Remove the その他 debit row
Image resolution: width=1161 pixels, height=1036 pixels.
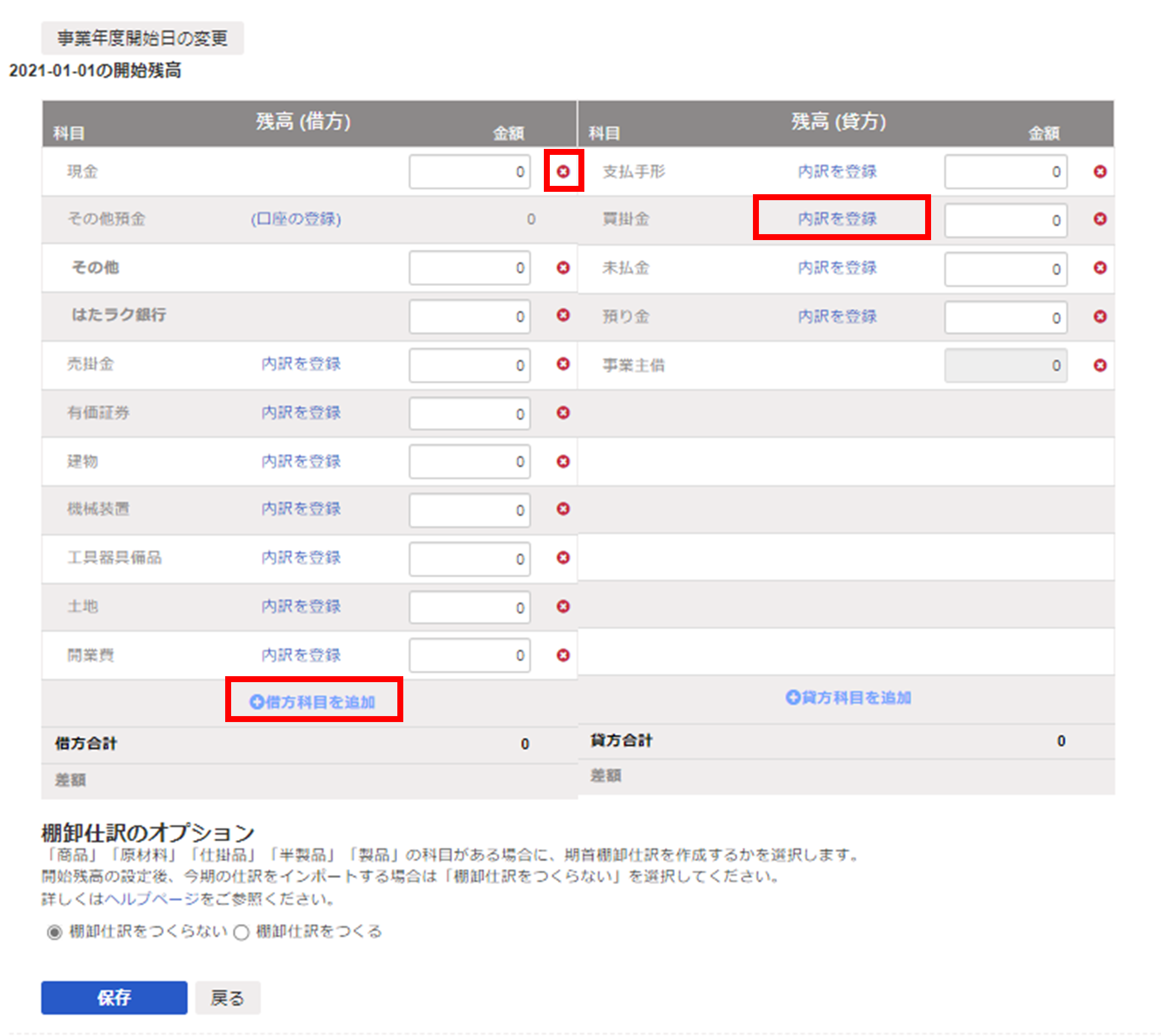[563, 268]
